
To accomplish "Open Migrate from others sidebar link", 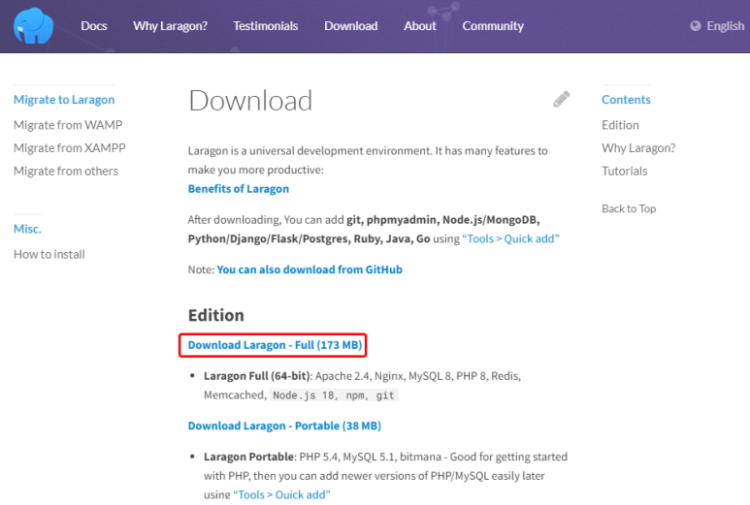I will (x=66, y=171).
